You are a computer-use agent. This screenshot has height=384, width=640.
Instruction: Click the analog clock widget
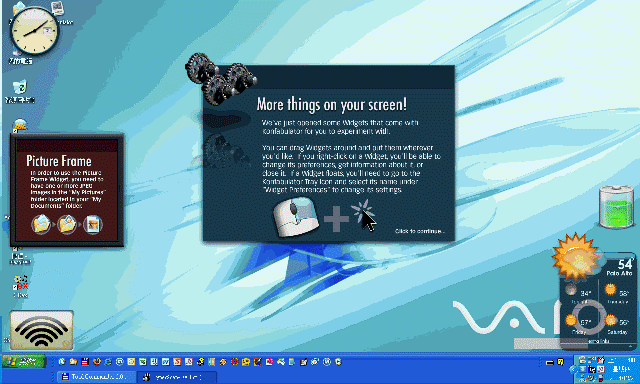[34, 31]
